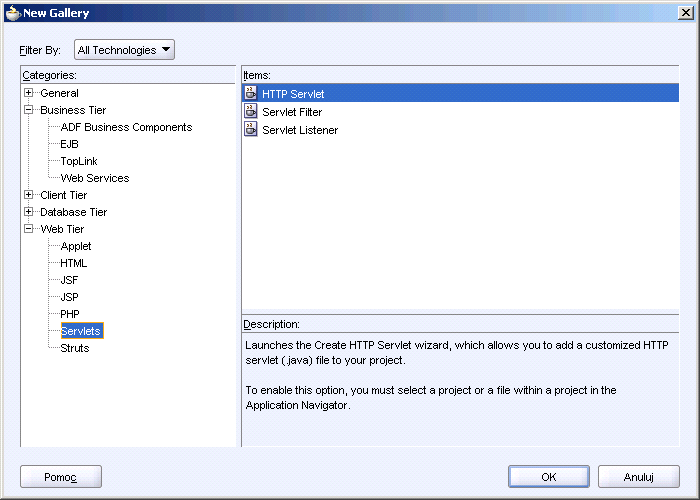Select the EJB category
Screen dimensions: 700x500
pos(69,144)
